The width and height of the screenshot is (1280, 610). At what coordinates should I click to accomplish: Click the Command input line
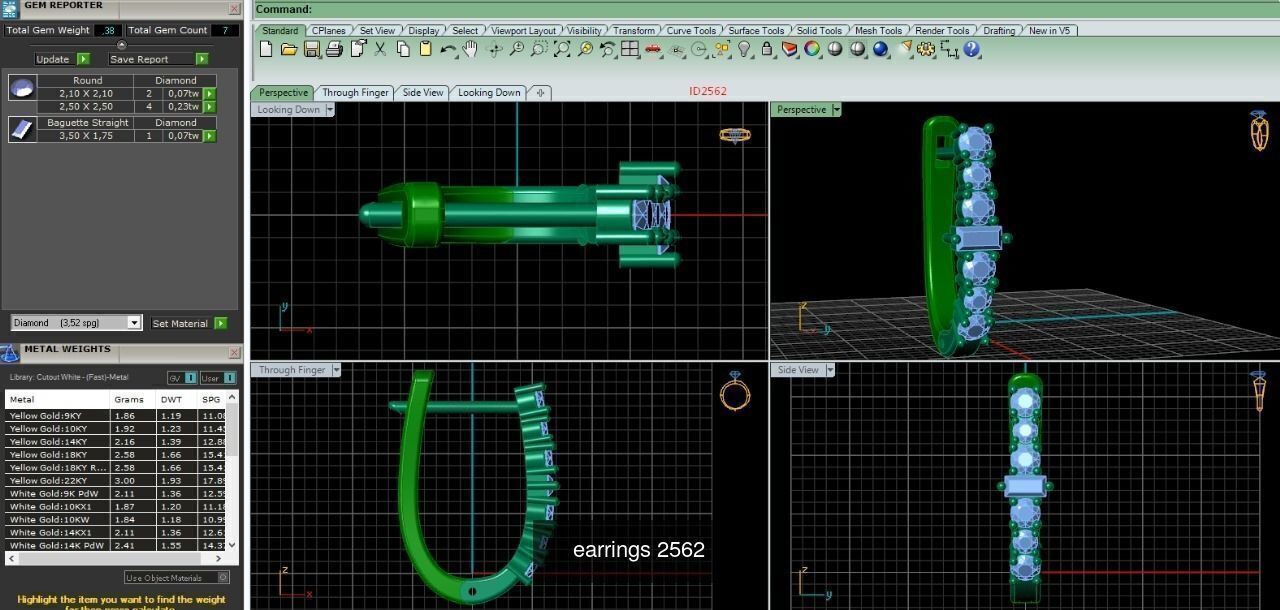pyautogui.click(x=766, y=9)
